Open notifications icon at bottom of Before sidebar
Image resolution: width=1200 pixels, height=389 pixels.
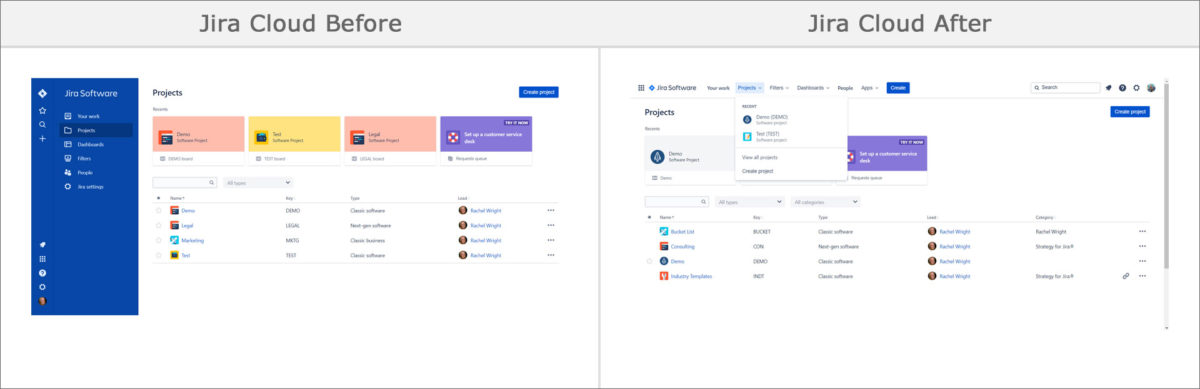pyautogui.click(x=42, y=245)
